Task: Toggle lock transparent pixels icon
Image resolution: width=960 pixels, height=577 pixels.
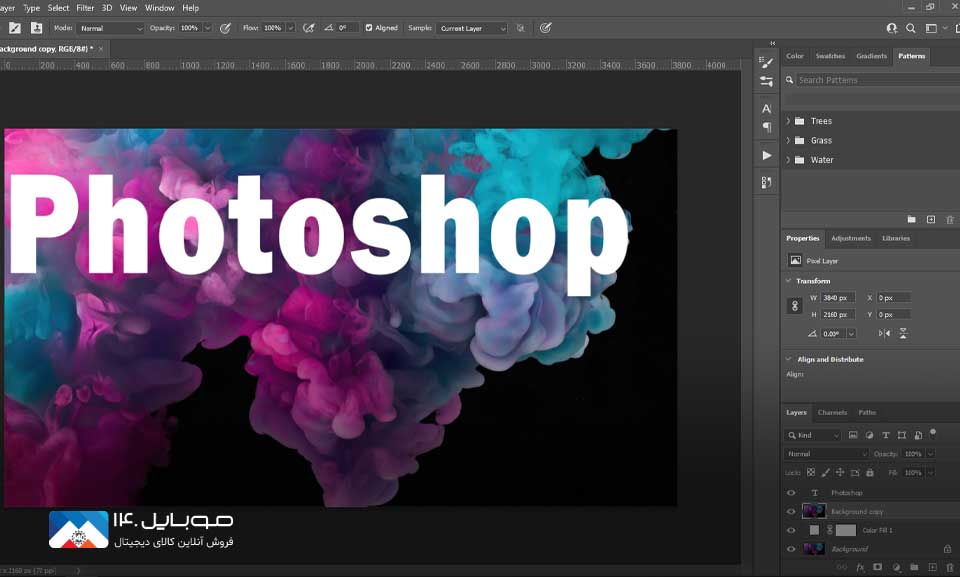Action: pyautogui.click(x=811, y=472)
